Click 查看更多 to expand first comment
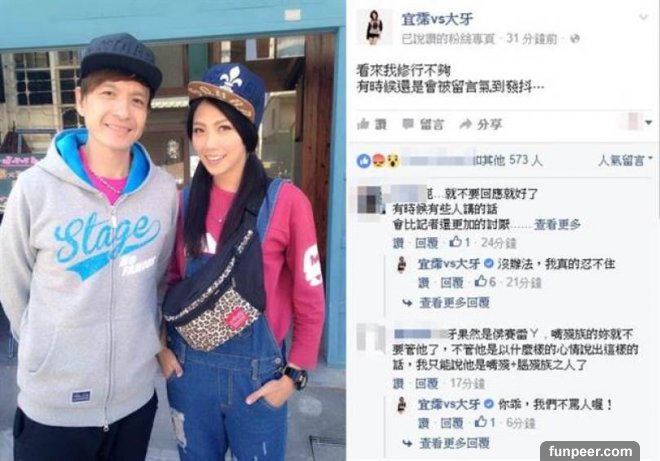Image resolution: width=660 pixels, height=461 pixels. (x=557, y=225)
